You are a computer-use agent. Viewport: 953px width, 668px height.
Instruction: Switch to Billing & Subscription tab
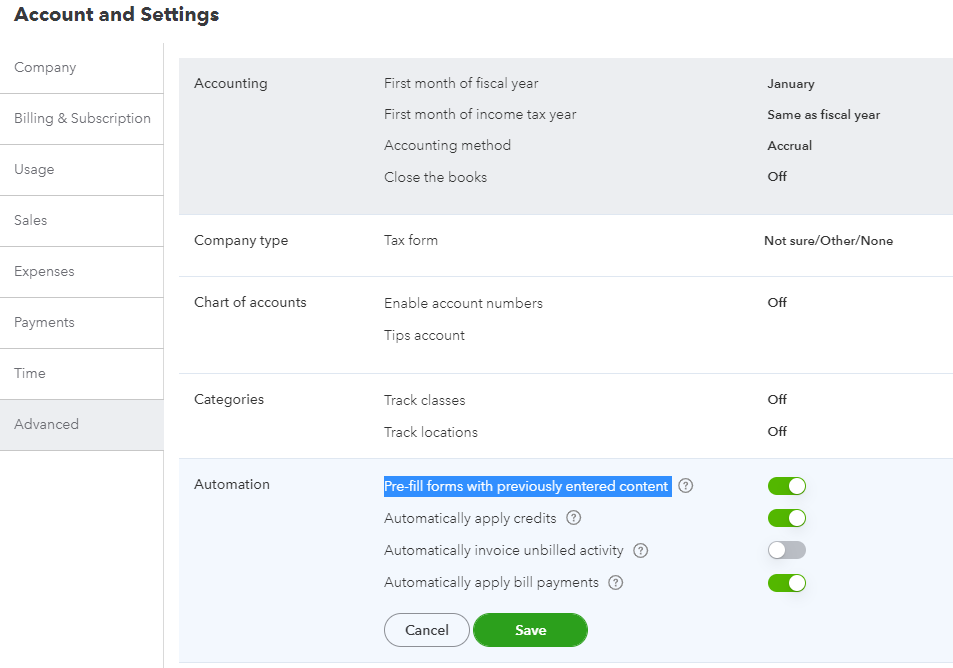point(82,119)
